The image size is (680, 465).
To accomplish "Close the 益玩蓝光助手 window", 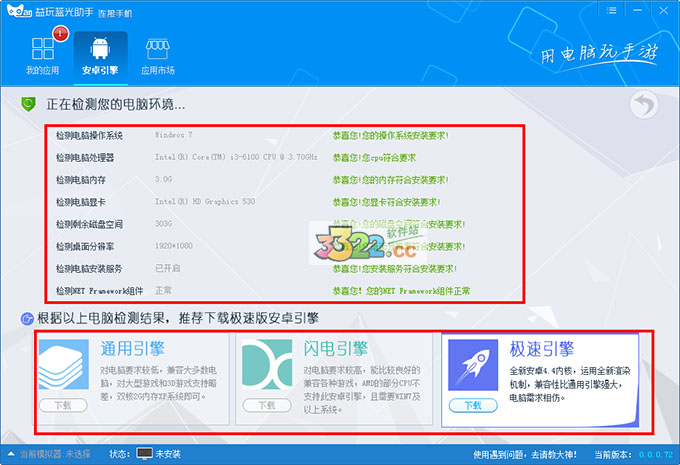I will (x=664, y=10).
